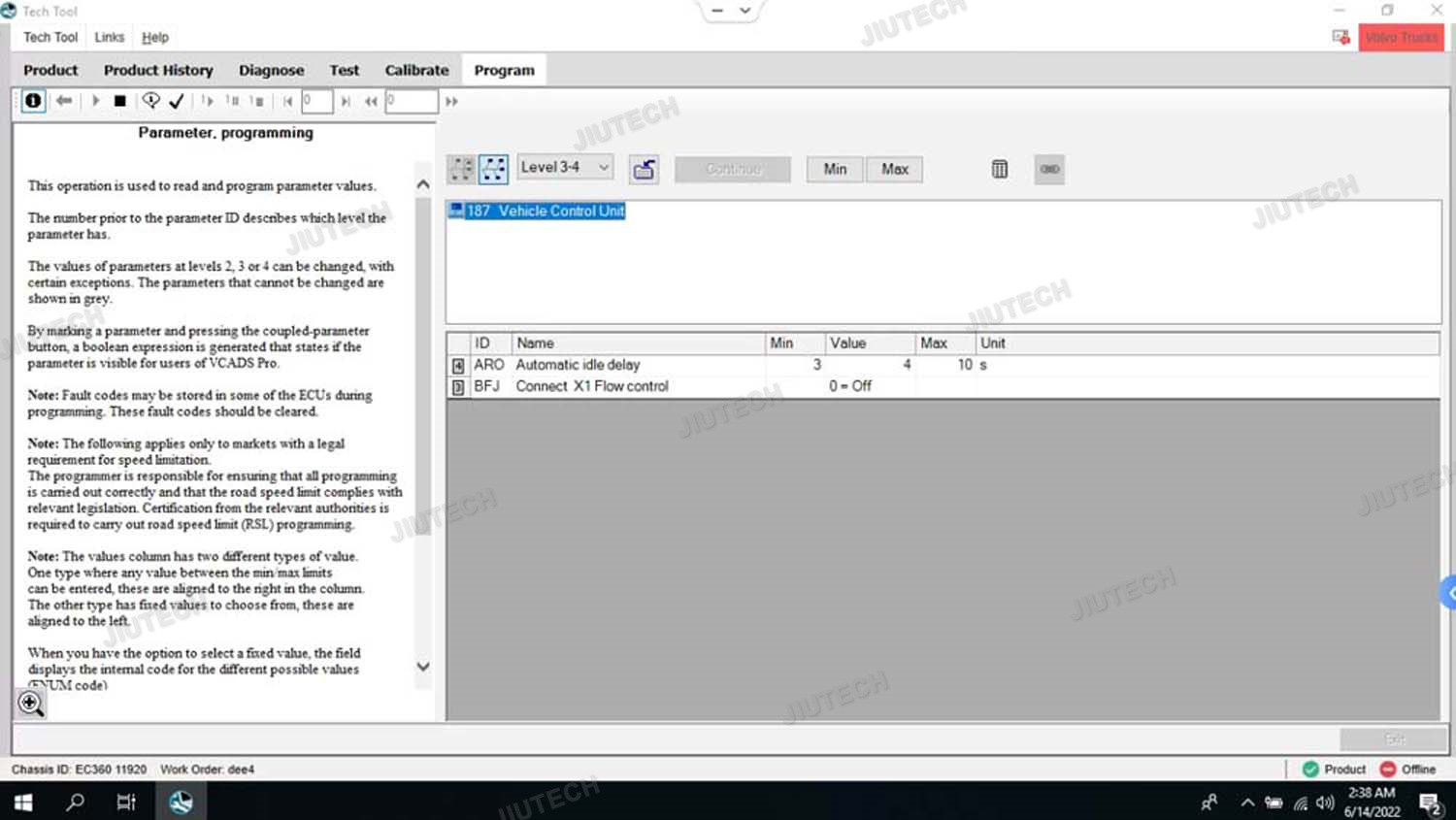This screenshot has height=820, width=1456.
Task: Click the Min button
Action: 835,169
